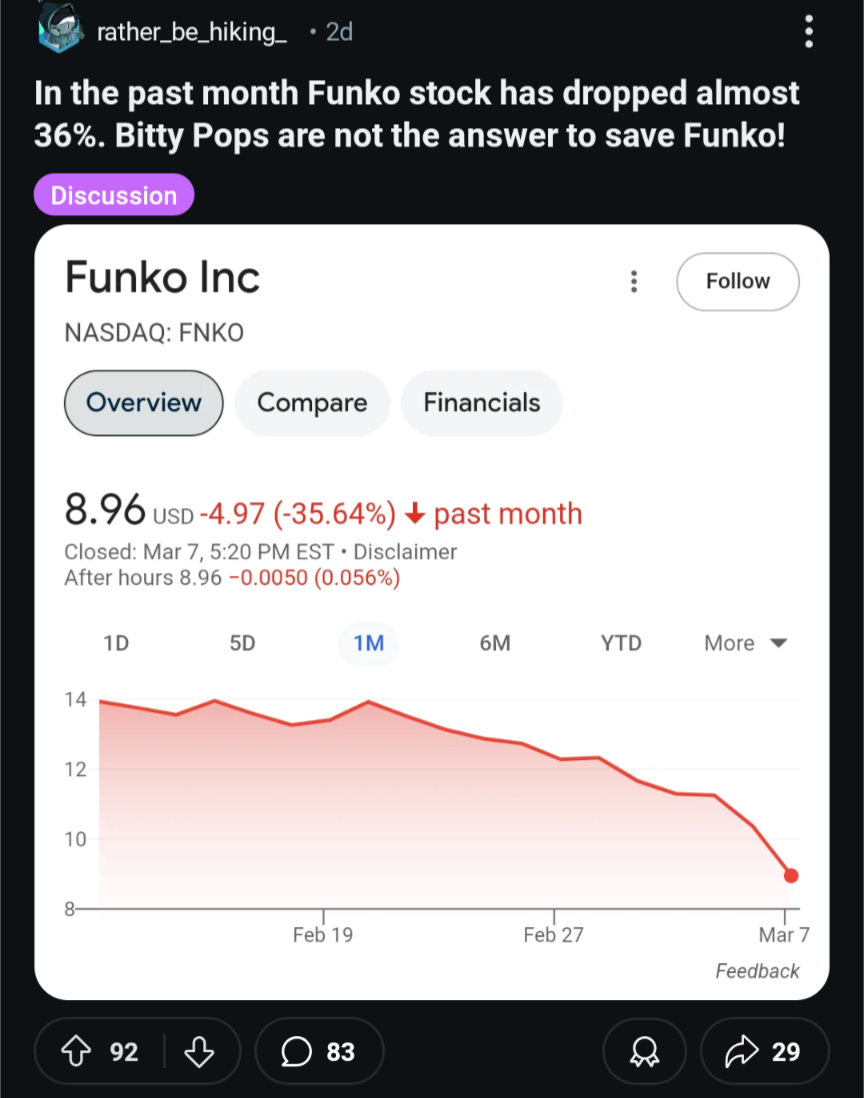
Task: Tap rather_be_hiking_ user avatar
Action: [60, 28]
